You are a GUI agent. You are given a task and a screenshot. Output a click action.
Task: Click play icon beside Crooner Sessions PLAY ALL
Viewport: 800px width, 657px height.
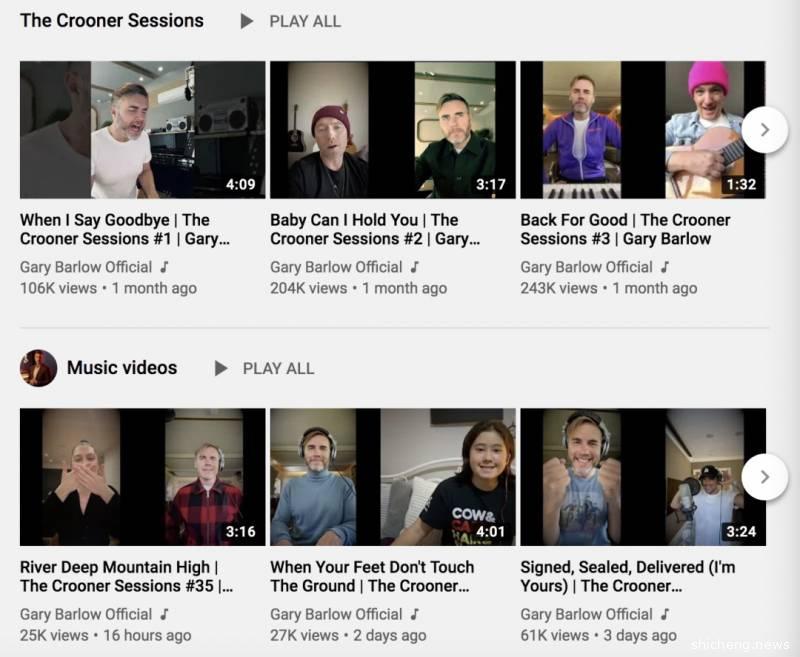pos(247,21)
